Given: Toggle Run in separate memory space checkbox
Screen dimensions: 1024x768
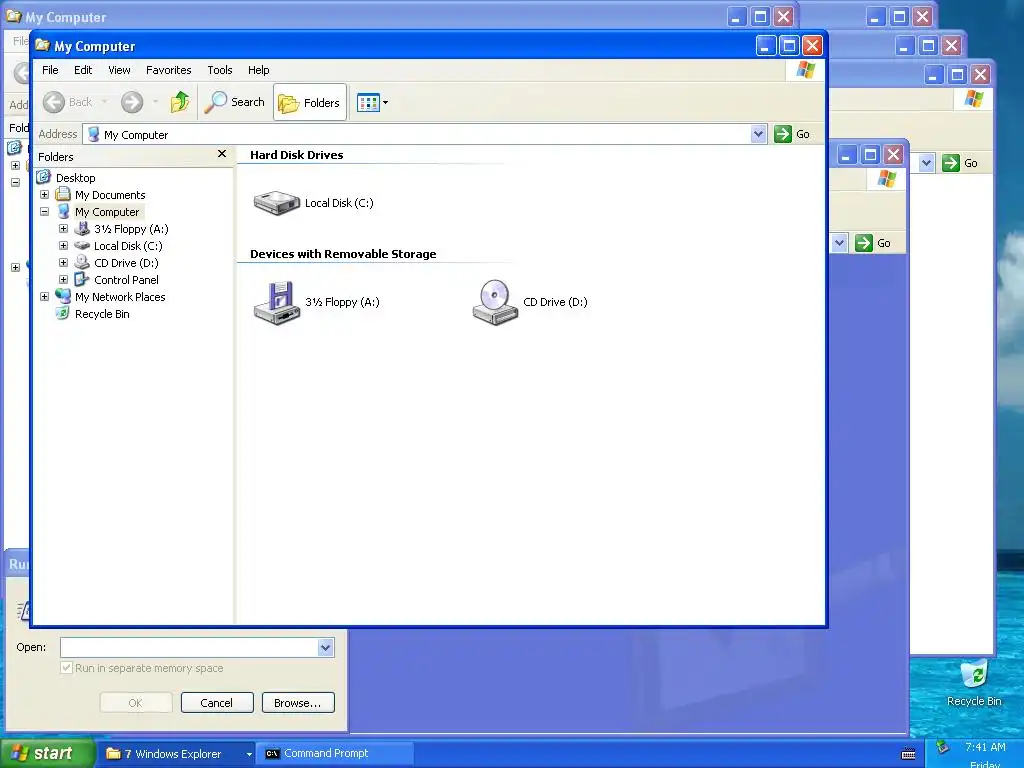Looking at the screenshot, I should coord(66,667).
